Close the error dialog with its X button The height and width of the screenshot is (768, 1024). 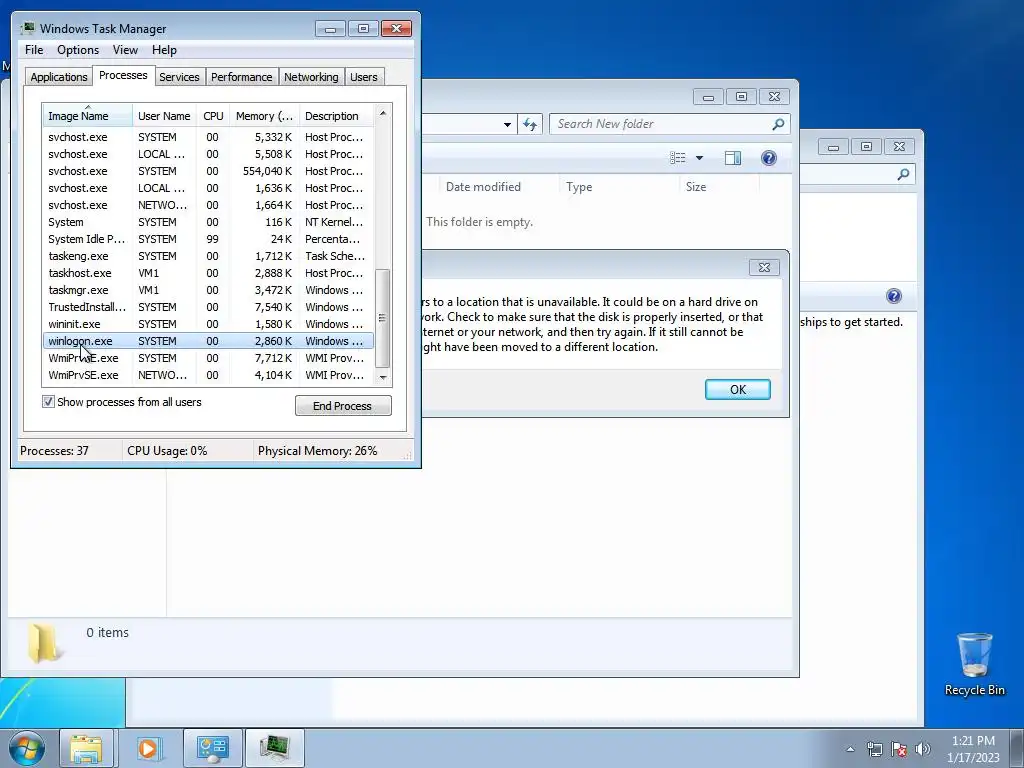point(764,267)
